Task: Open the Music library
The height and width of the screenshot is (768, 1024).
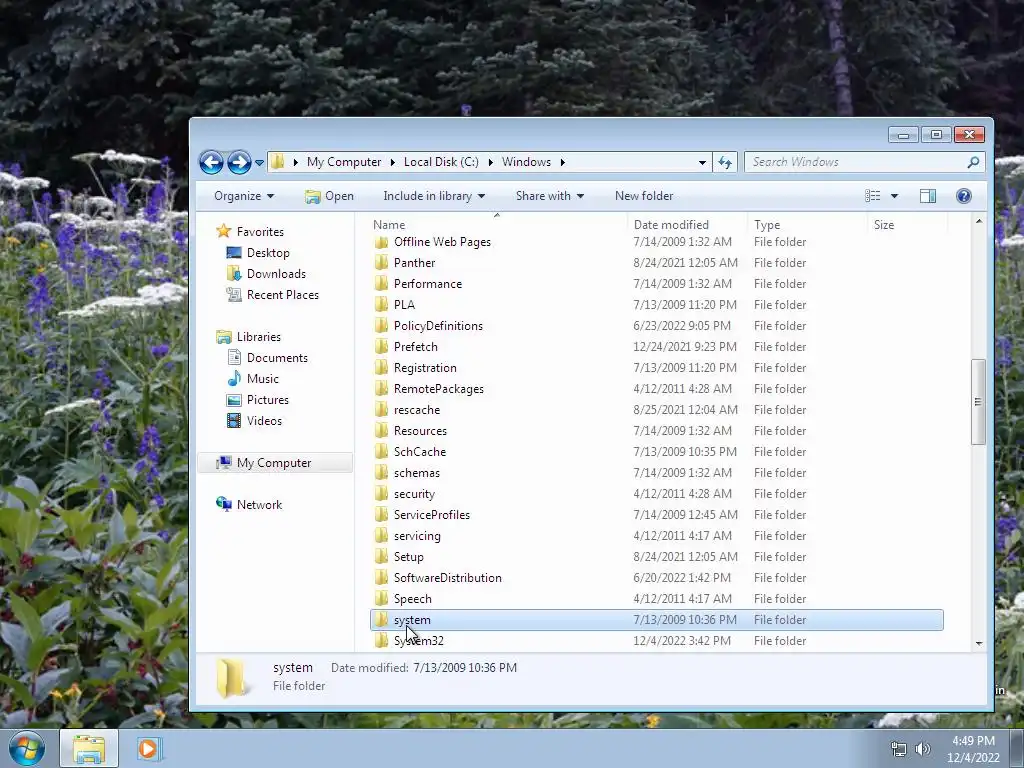Action: coord(263,379)
